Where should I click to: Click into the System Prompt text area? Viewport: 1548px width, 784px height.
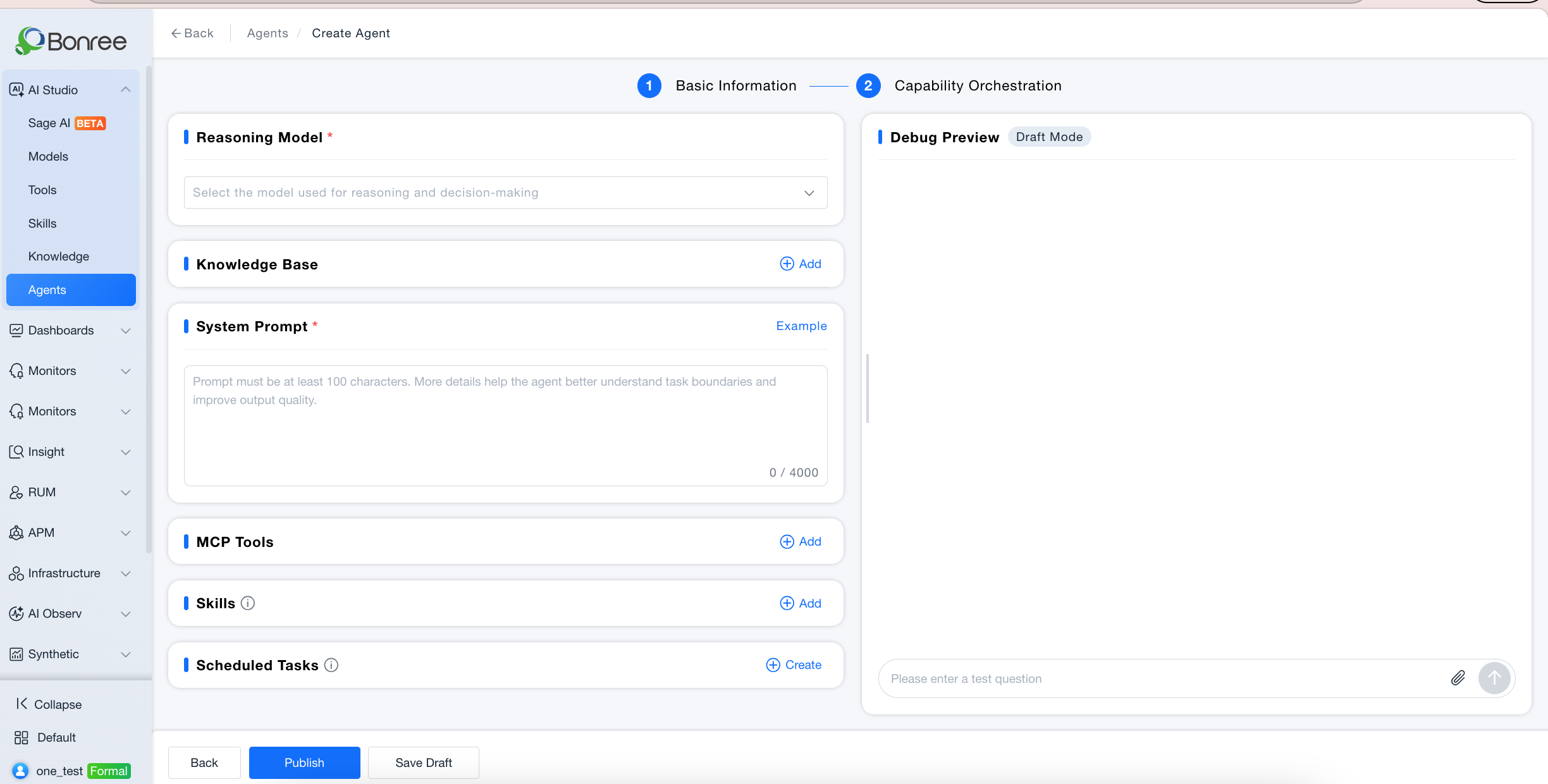point(505,426)
